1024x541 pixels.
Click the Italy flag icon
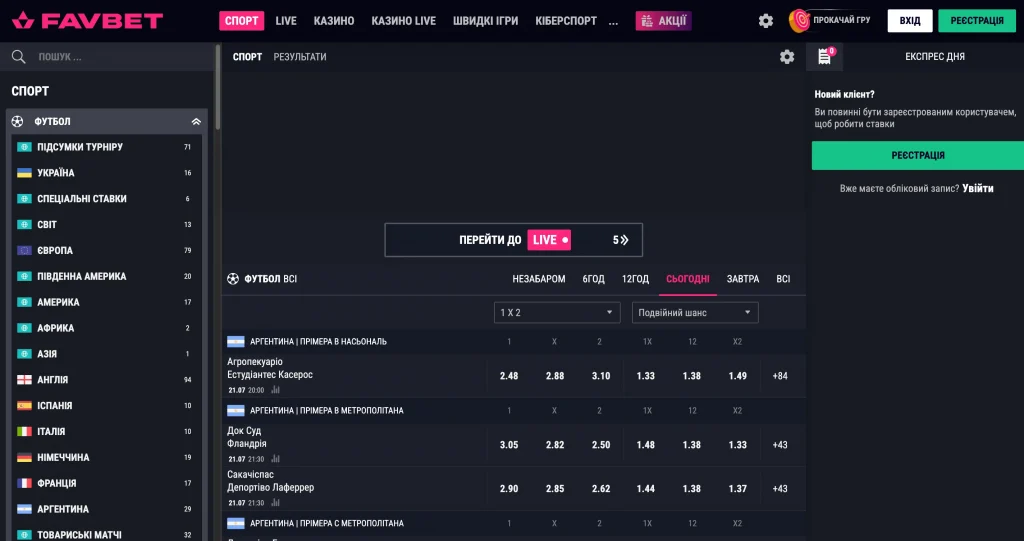tap(24, 432)
